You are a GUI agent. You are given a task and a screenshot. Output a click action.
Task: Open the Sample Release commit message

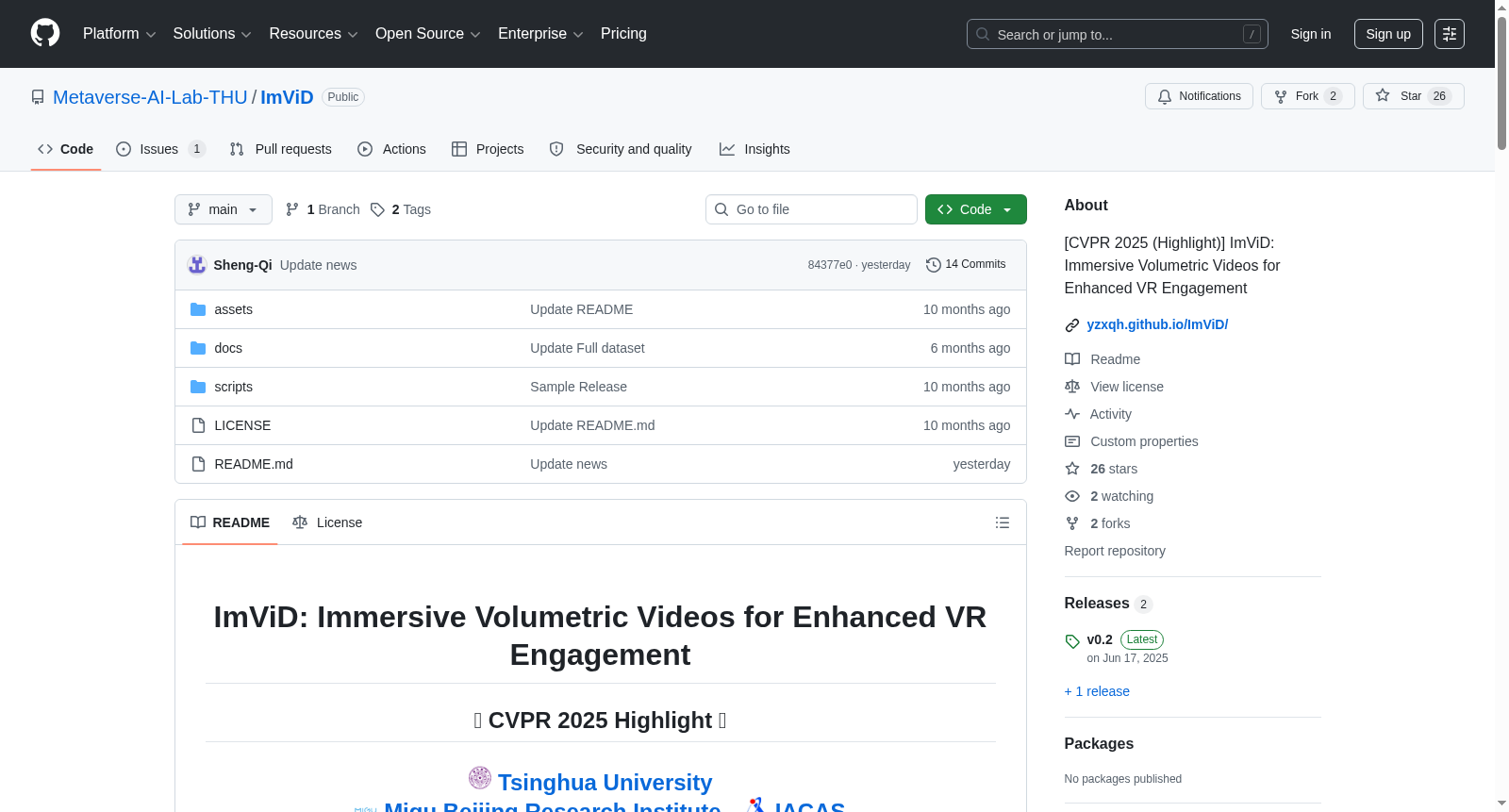pyautogui.click(x=578, y=387)
